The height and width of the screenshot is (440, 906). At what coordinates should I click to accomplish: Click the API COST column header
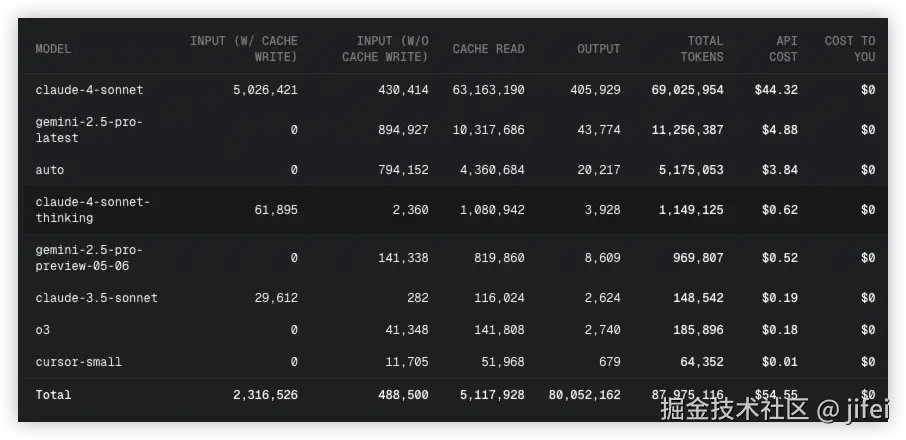pos(783,49)
